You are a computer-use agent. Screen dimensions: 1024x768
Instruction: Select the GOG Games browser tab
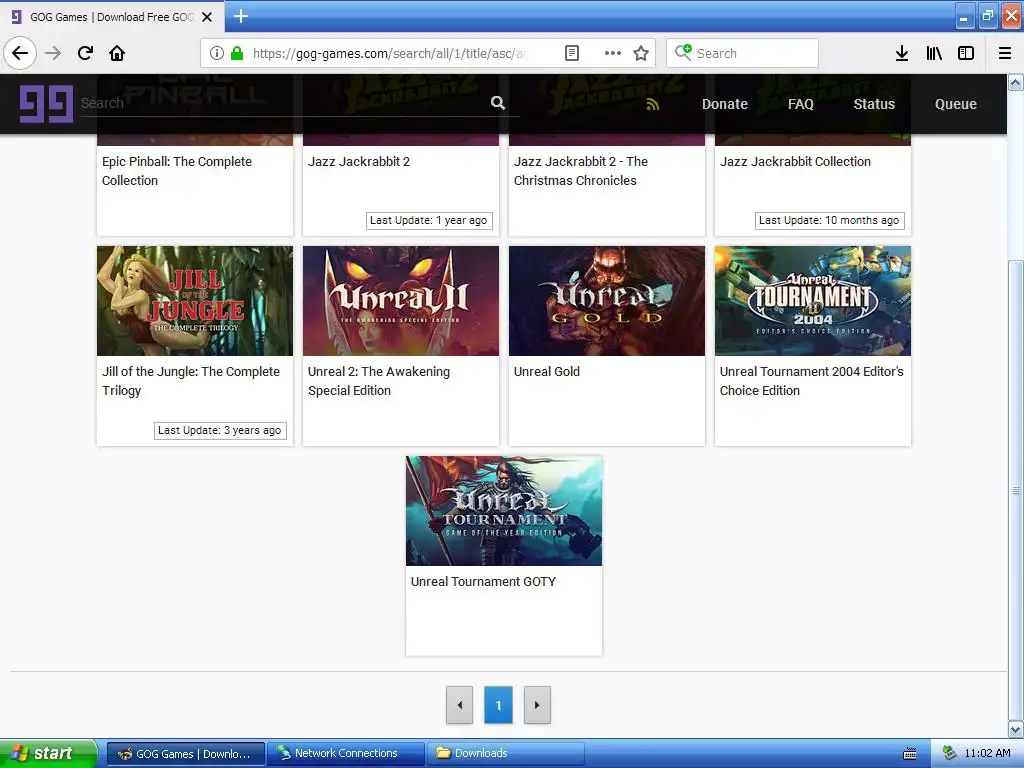pyautogui.click(x=112, y=17)
